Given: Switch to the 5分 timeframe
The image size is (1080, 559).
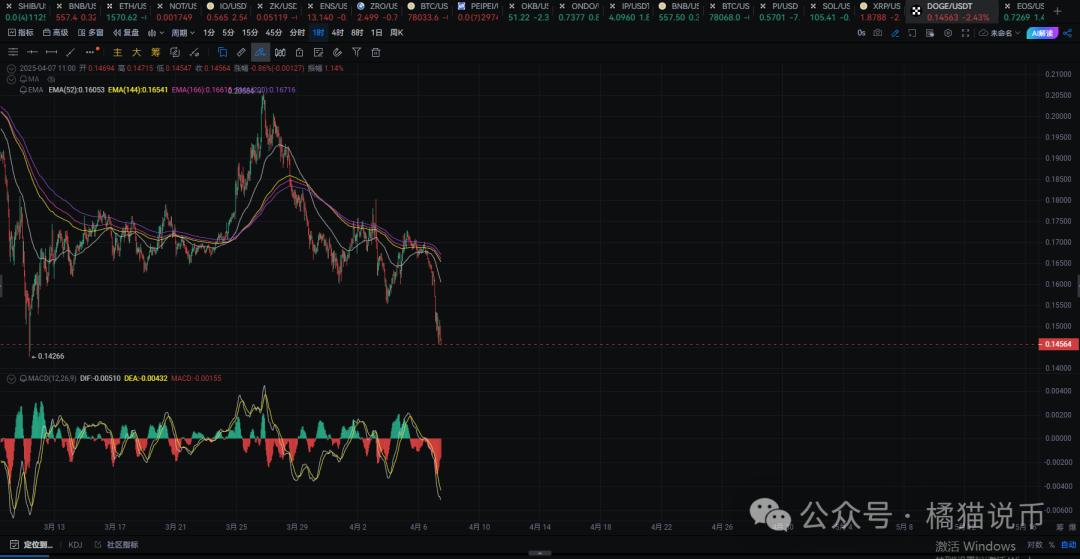Looking at the screenshot, I should coord(228,32).
